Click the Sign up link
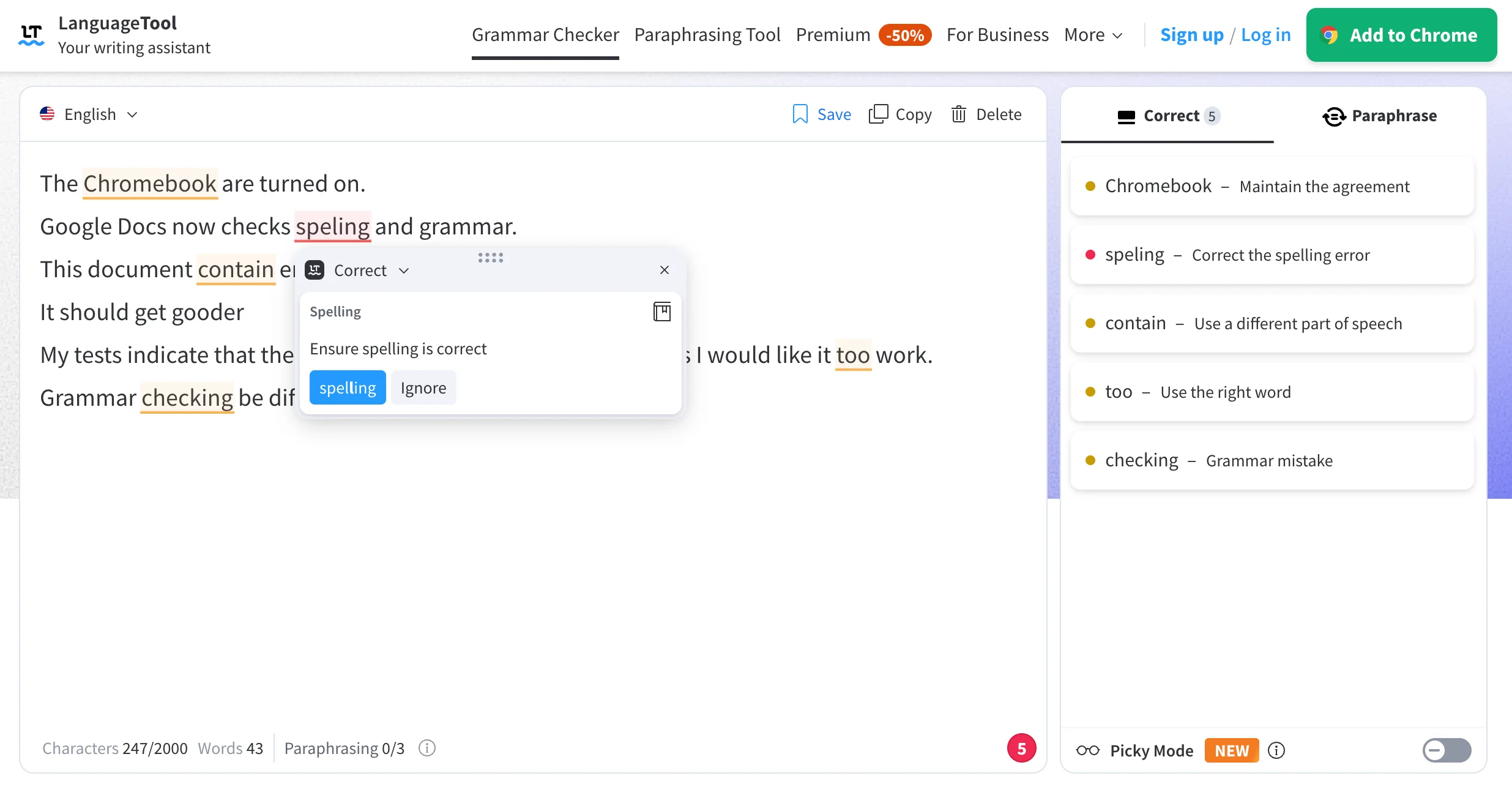1512x795 pixels. pyautogui.click(x=1192, y=35)
